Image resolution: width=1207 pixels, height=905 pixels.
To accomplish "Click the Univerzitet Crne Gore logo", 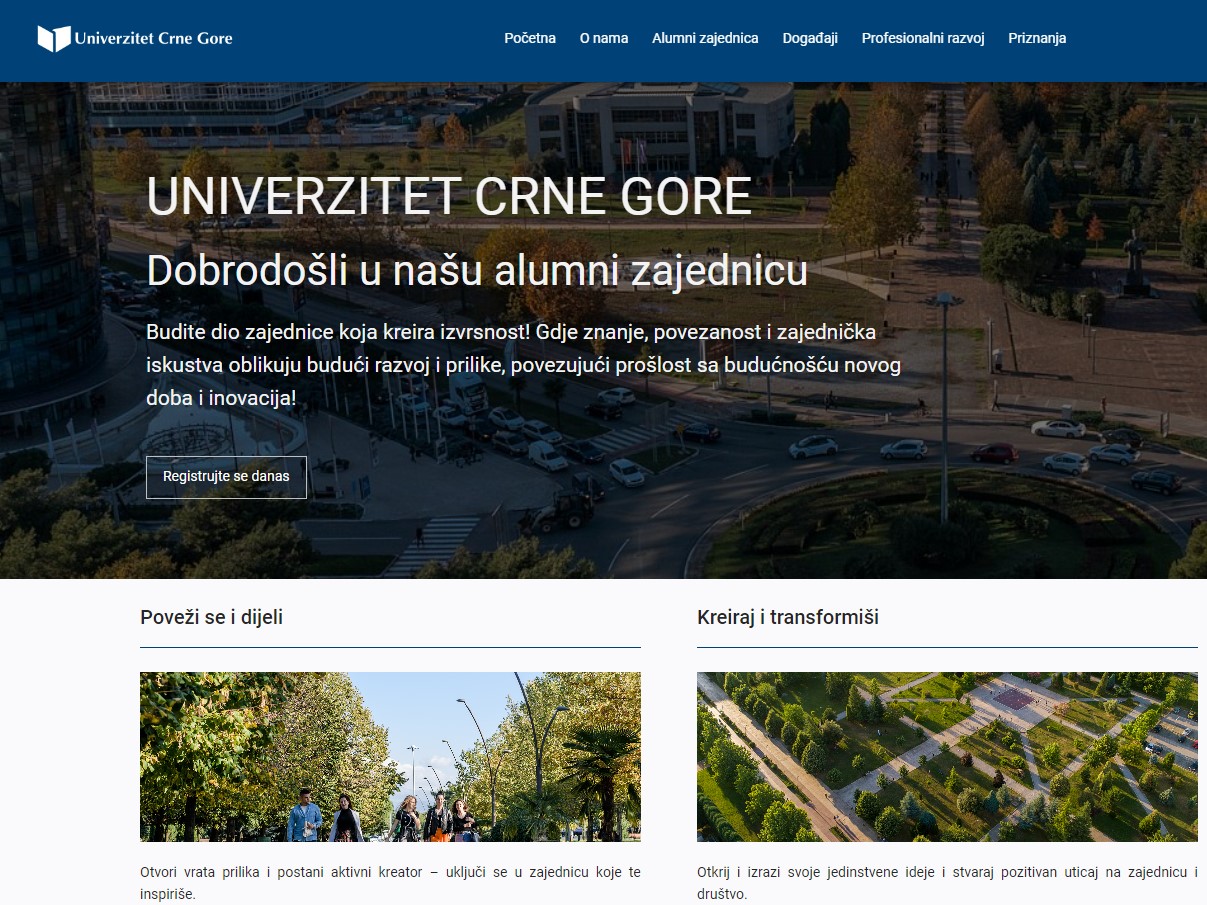I will [135, 39].
